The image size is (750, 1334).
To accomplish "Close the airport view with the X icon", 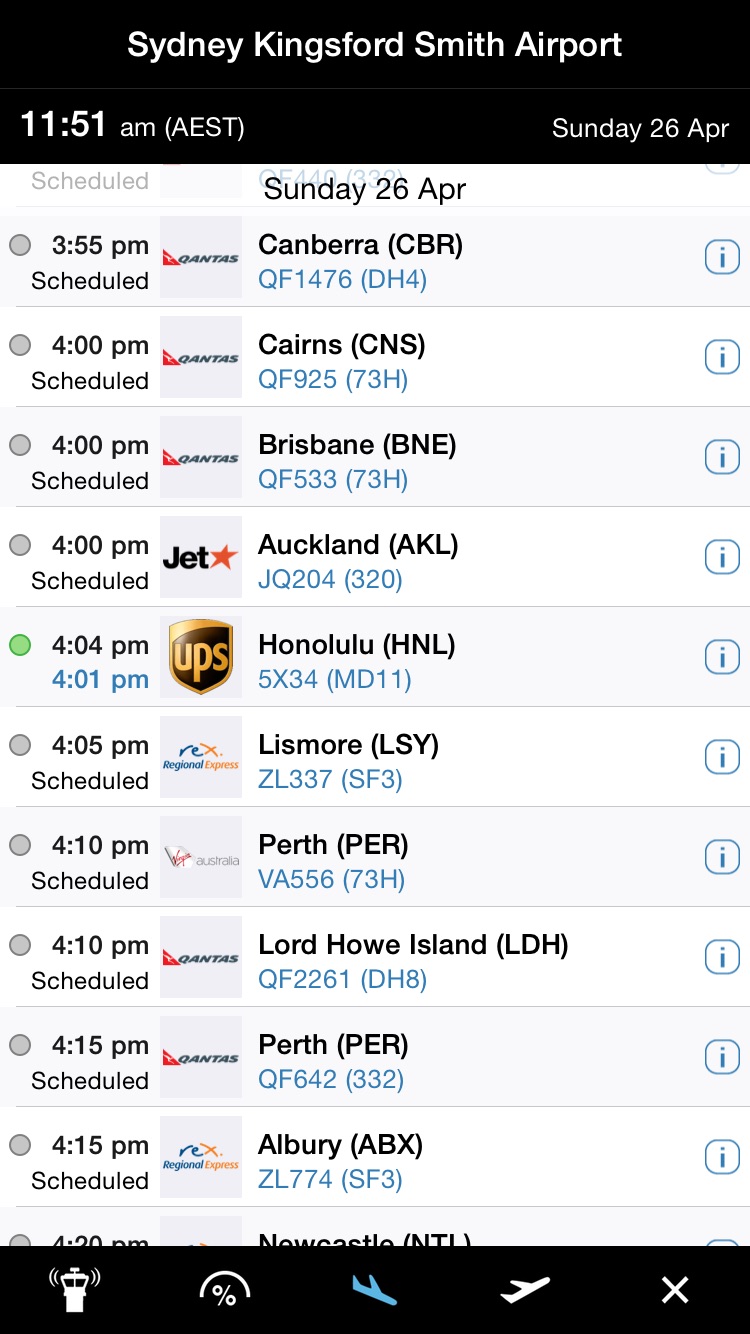I will click(675, 1290).
